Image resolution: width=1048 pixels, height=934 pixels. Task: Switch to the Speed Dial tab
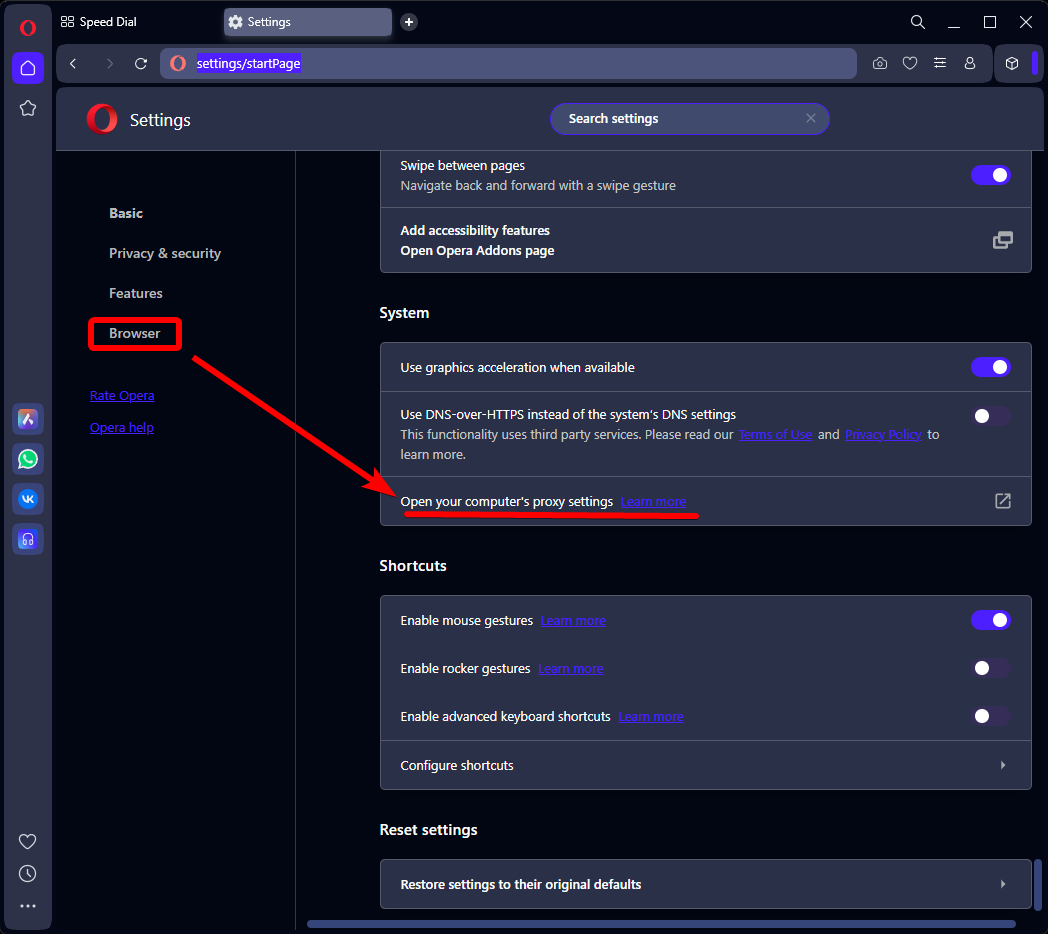(99, 22)
